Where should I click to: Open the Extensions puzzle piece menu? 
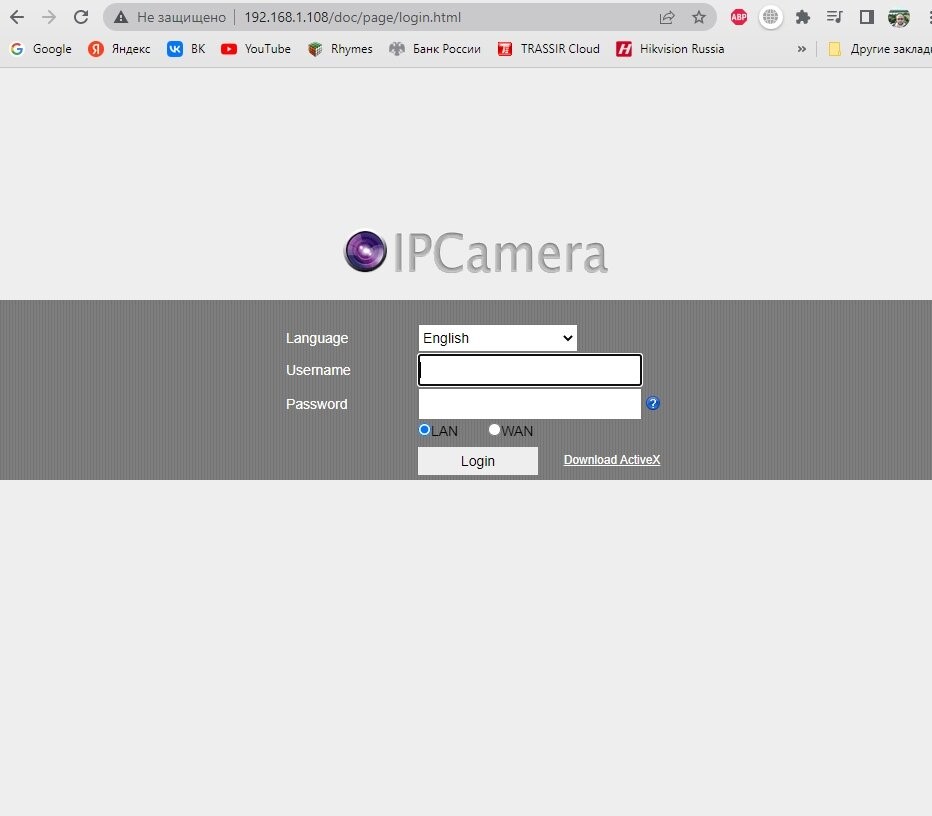coord(802,17)
